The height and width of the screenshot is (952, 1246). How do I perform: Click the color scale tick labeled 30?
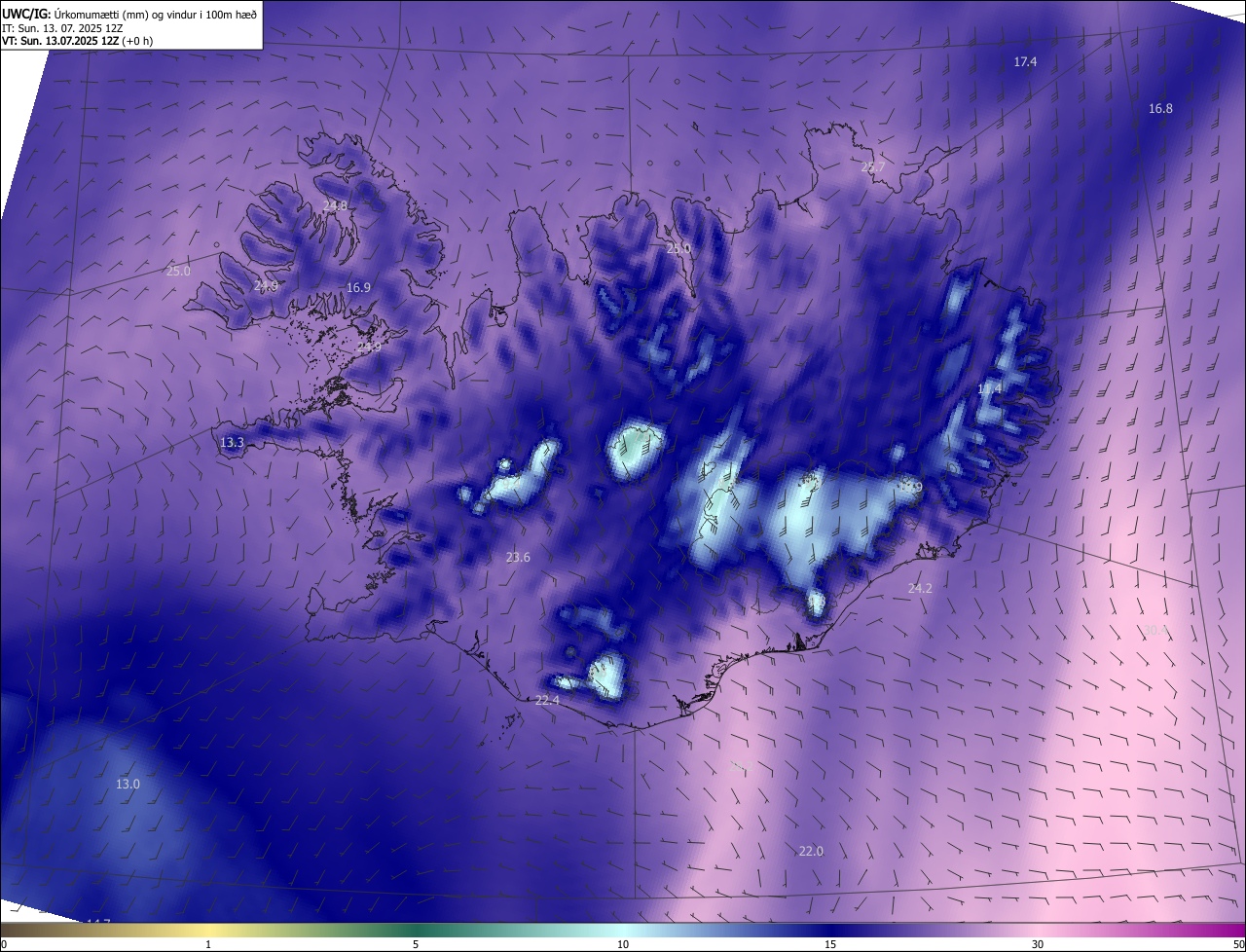point(1038,944)
